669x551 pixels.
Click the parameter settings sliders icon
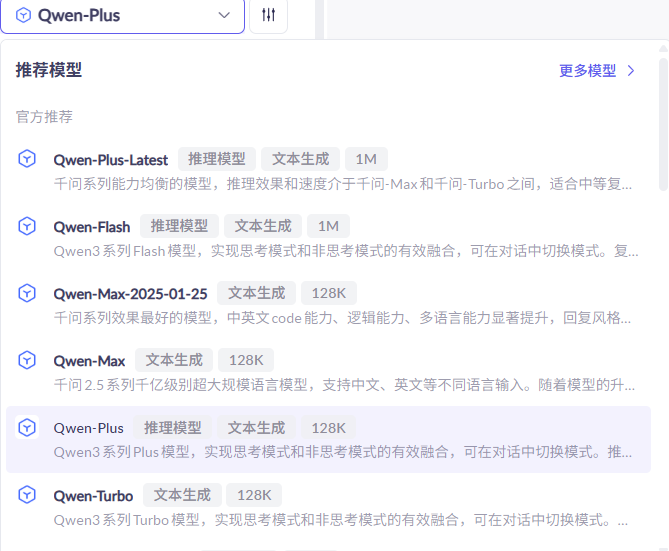268,15
